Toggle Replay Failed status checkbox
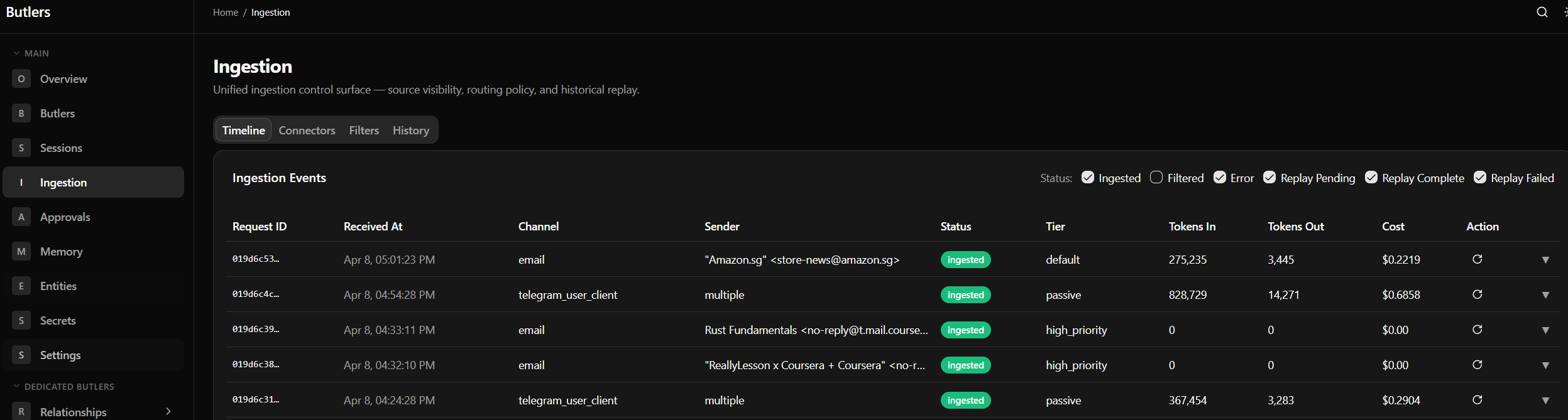The width and height of the screenshot is (1568, 420). point(1480,178)
